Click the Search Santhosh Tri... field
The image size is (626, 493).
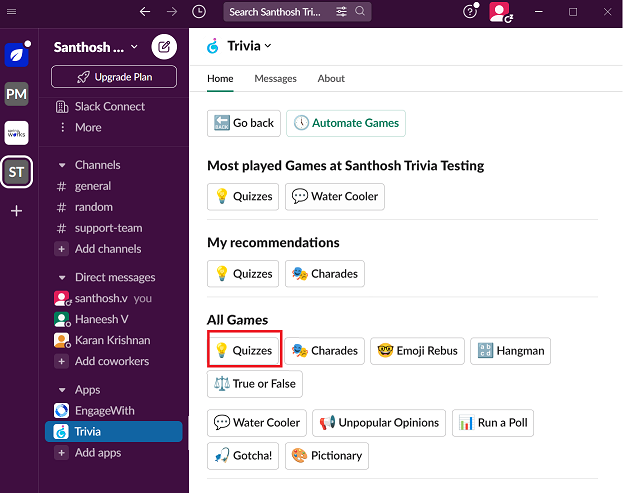tap(297, 12)
